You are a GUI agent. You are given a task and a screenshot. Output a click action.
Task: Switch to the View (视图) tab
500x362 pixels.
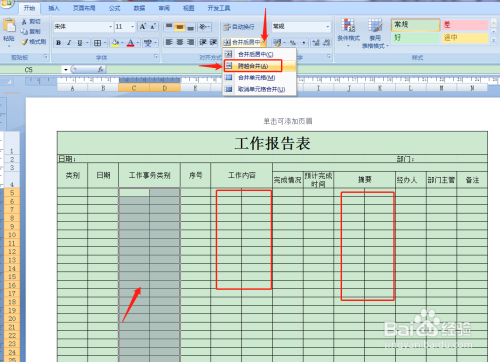coord(188,8)
